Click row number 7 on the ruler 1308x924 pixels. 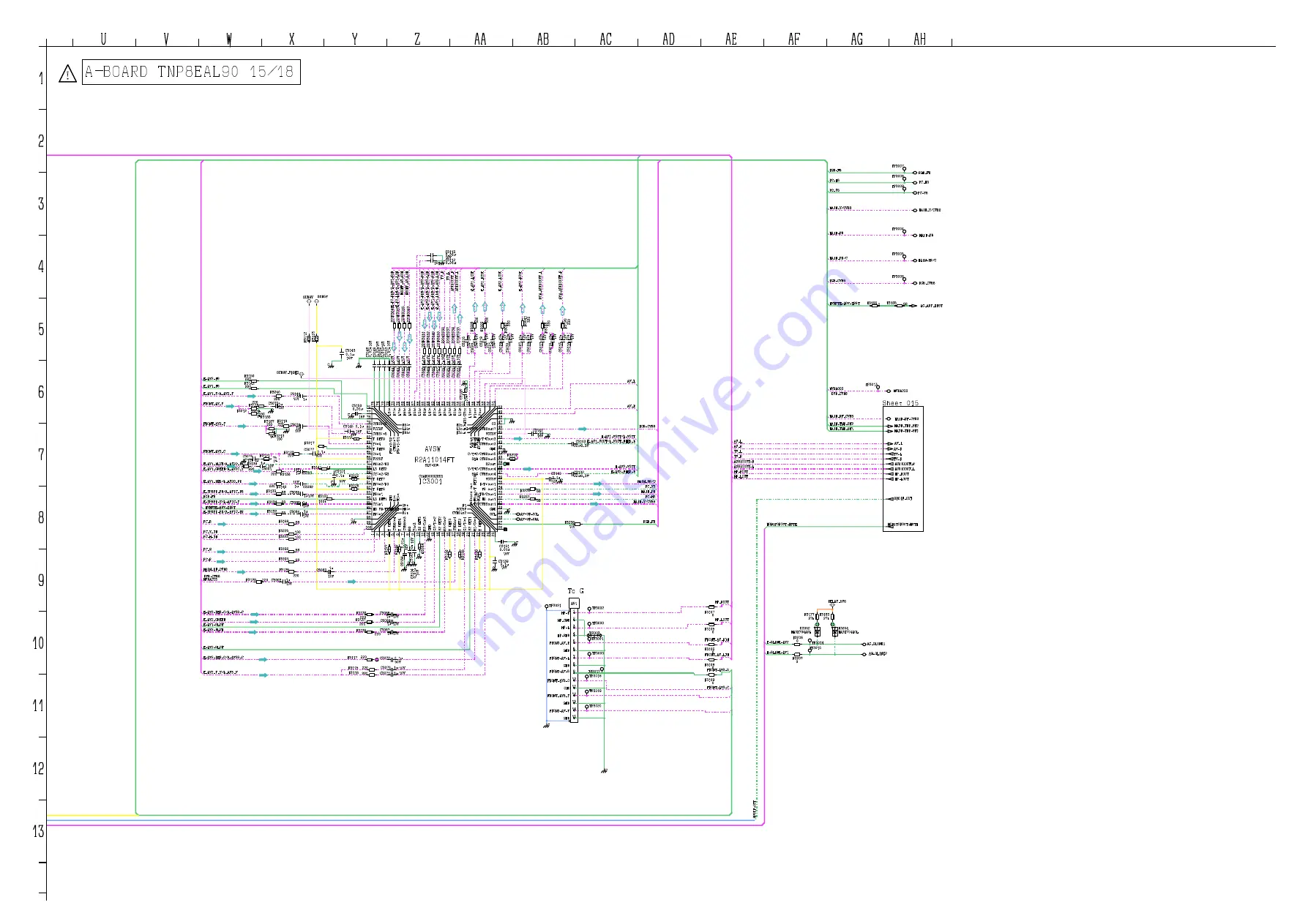point(41,455)
